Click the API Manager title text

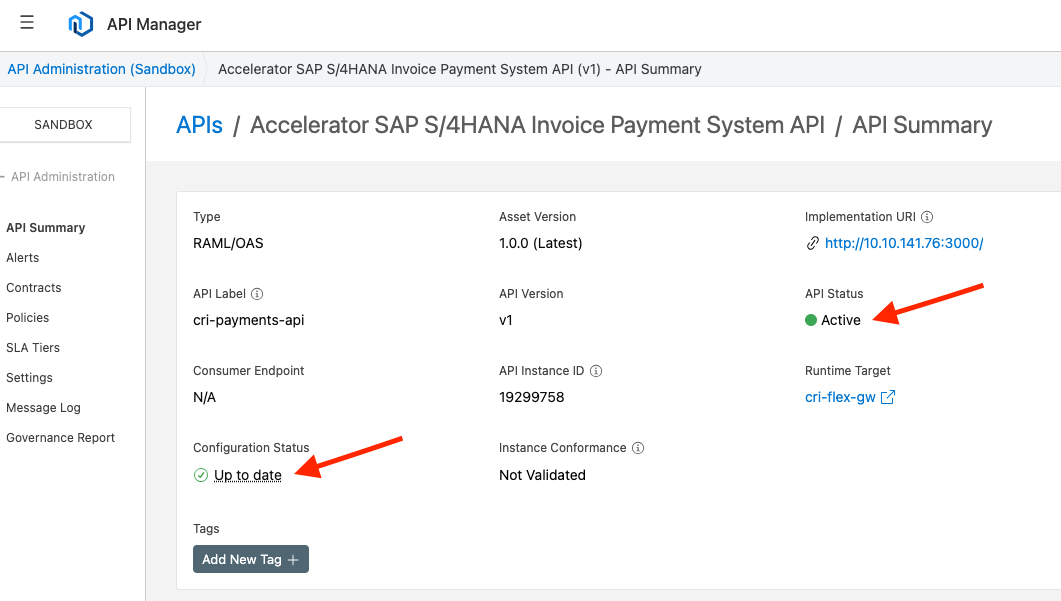coord(154,24)
